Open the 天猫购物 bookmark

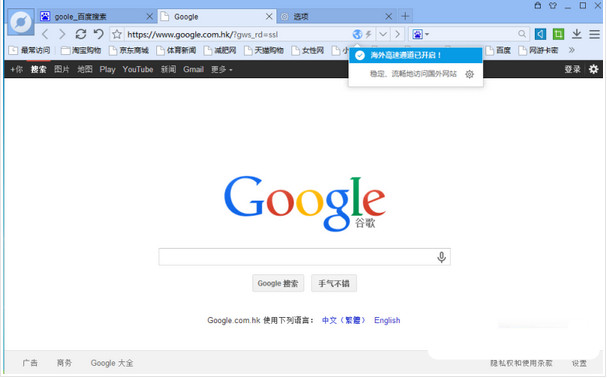264,50
